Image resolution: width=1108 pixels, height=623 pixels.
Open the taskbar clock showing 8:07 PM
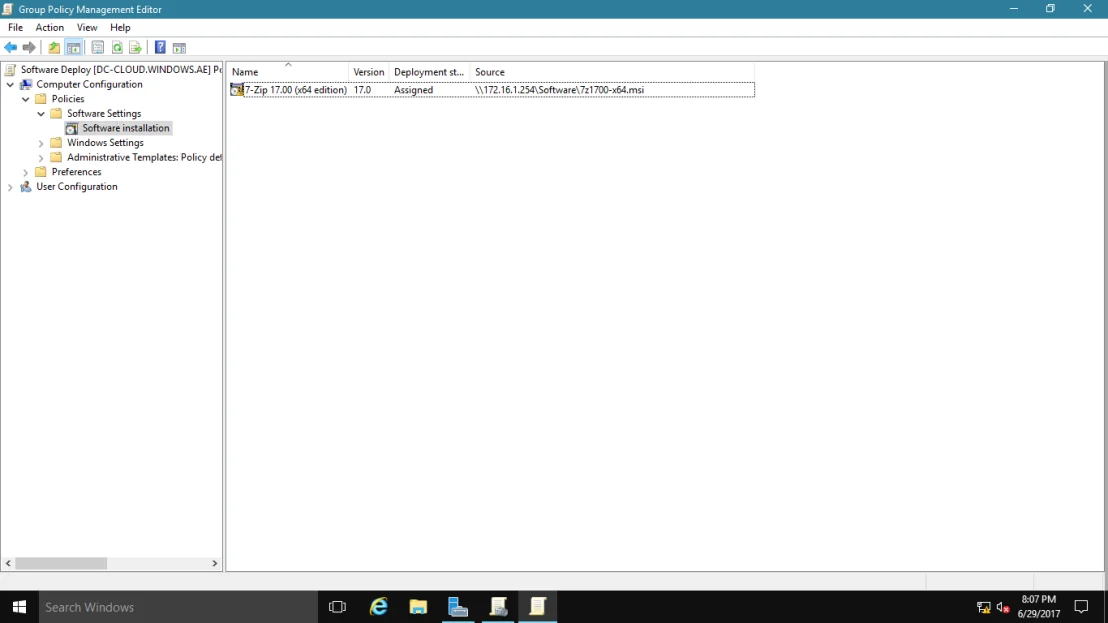1039,607
